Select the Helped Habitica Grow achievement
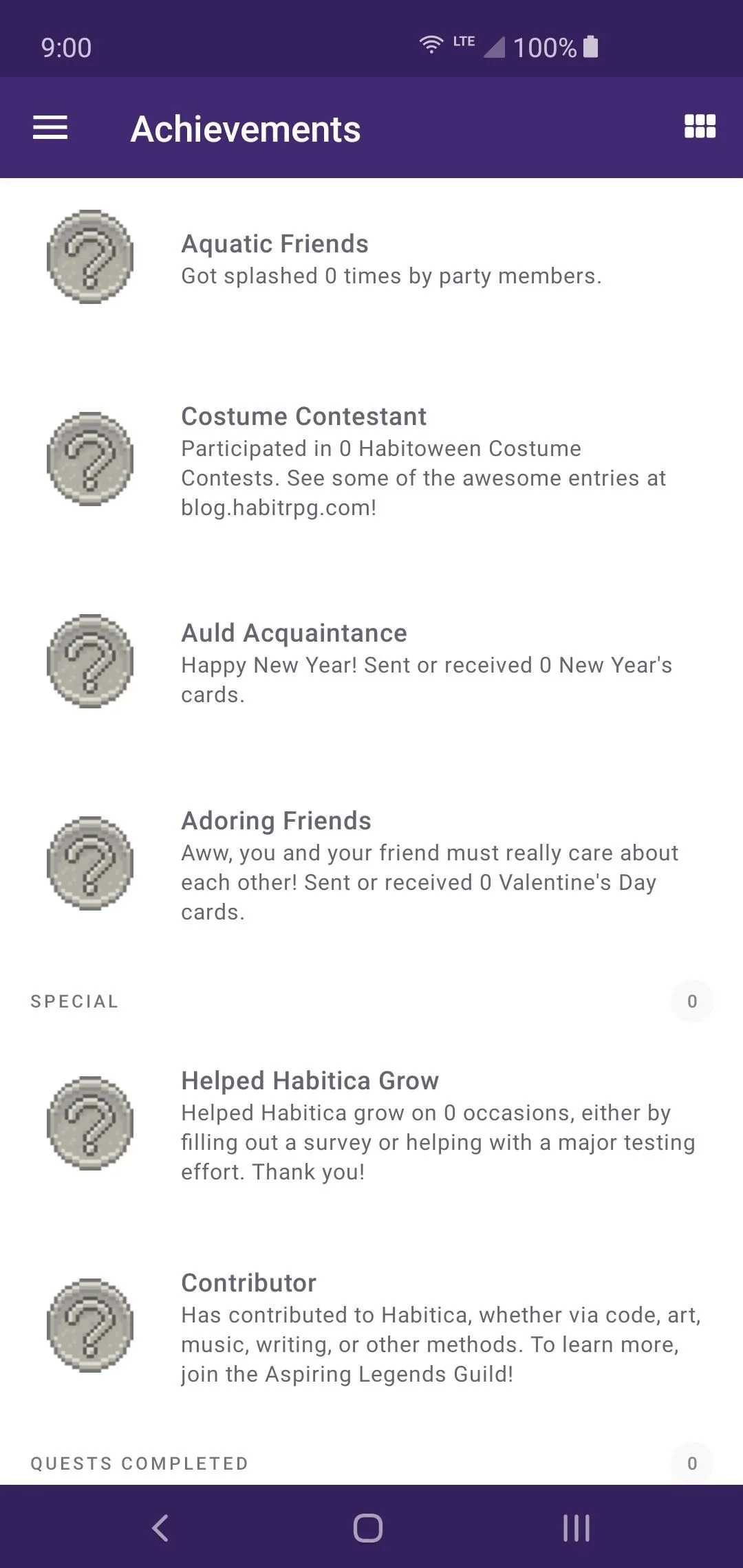Screen dimensions: 743x1568 point(371,1125)
